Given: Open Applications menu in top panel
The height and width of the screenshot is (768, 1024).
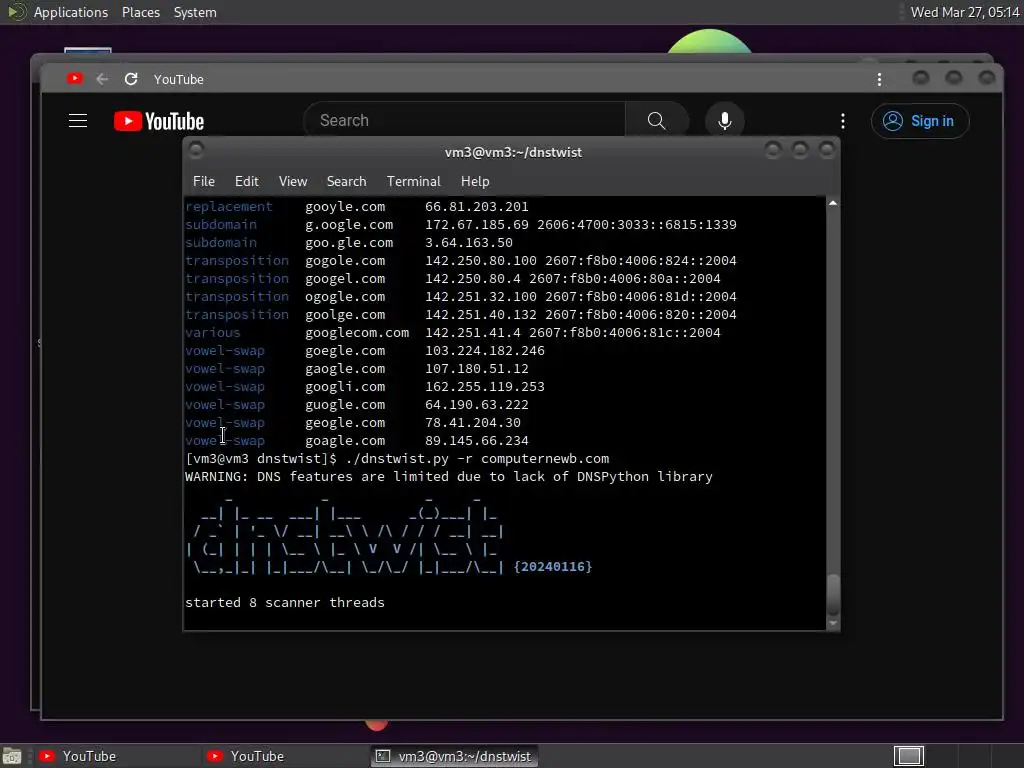Looking at the screenshot, I should (x=71, y=12).
